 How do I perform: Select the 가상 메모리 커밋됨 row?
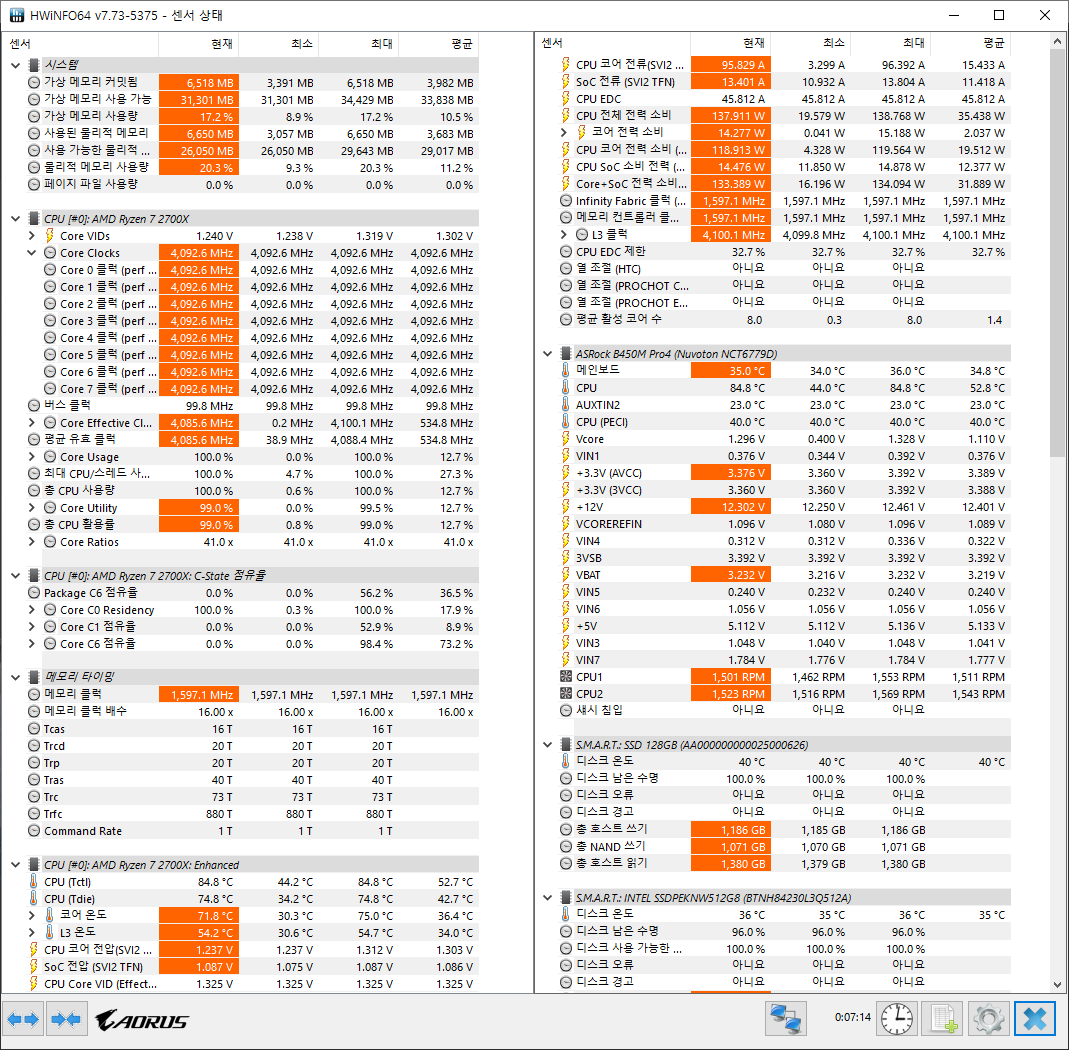point(252,82)
